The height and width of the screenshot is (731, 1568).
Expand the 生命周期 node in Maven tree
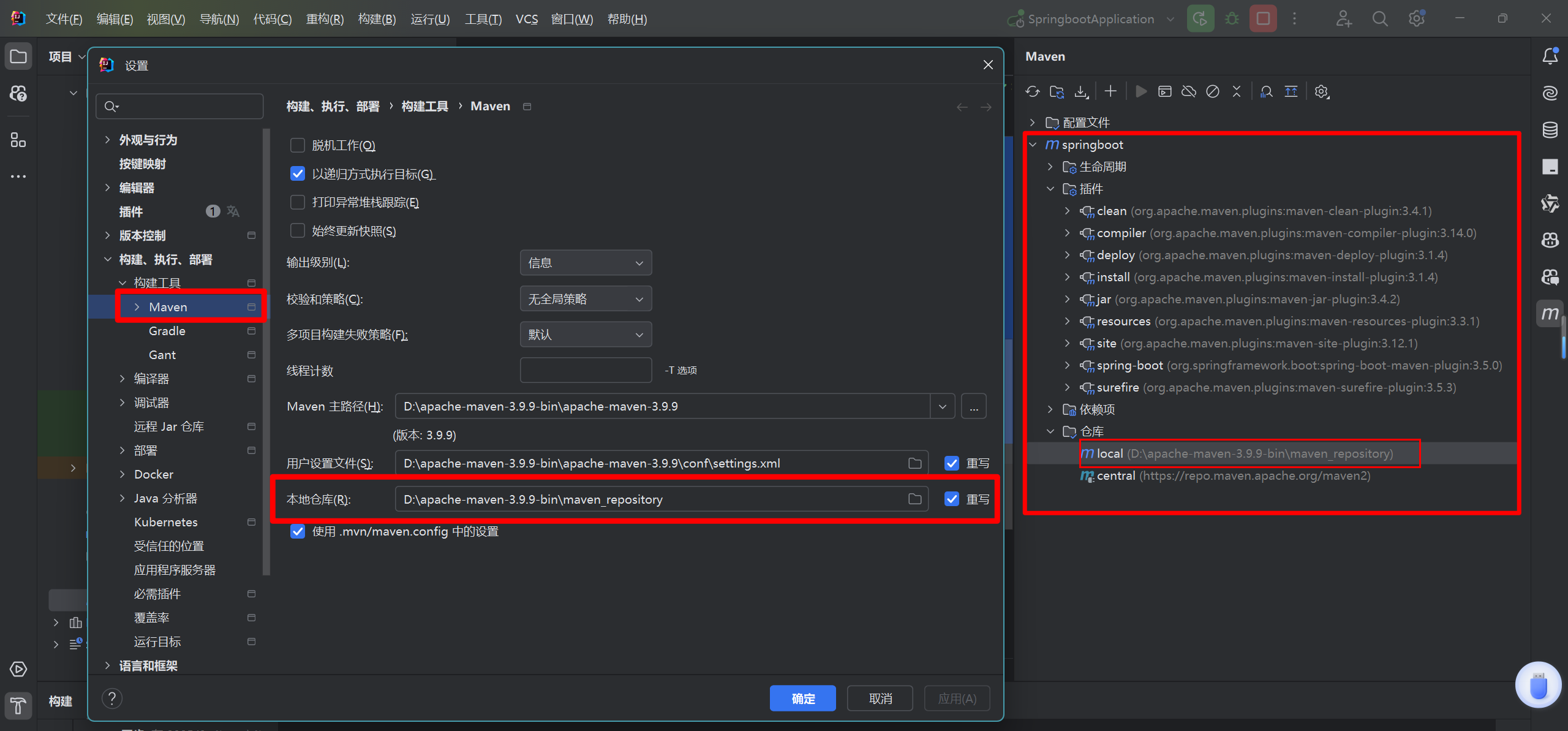coord(1050,167)
